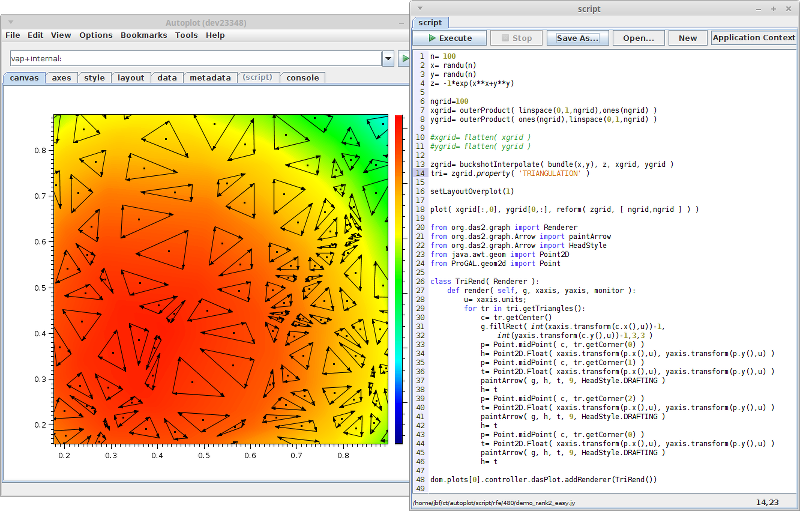Go to the metadata tab
The width and height of the screenshot is (800, 511).
pos(209,77)
